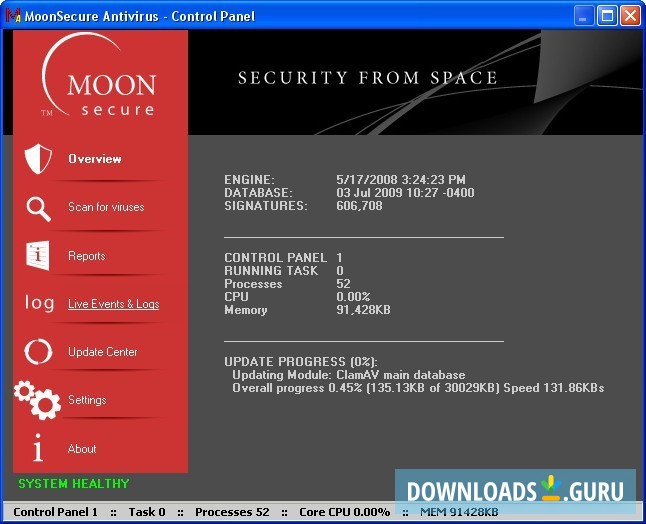
Task: Click the MoonSecure title bar app icon
Action: [x=12, y=16]
